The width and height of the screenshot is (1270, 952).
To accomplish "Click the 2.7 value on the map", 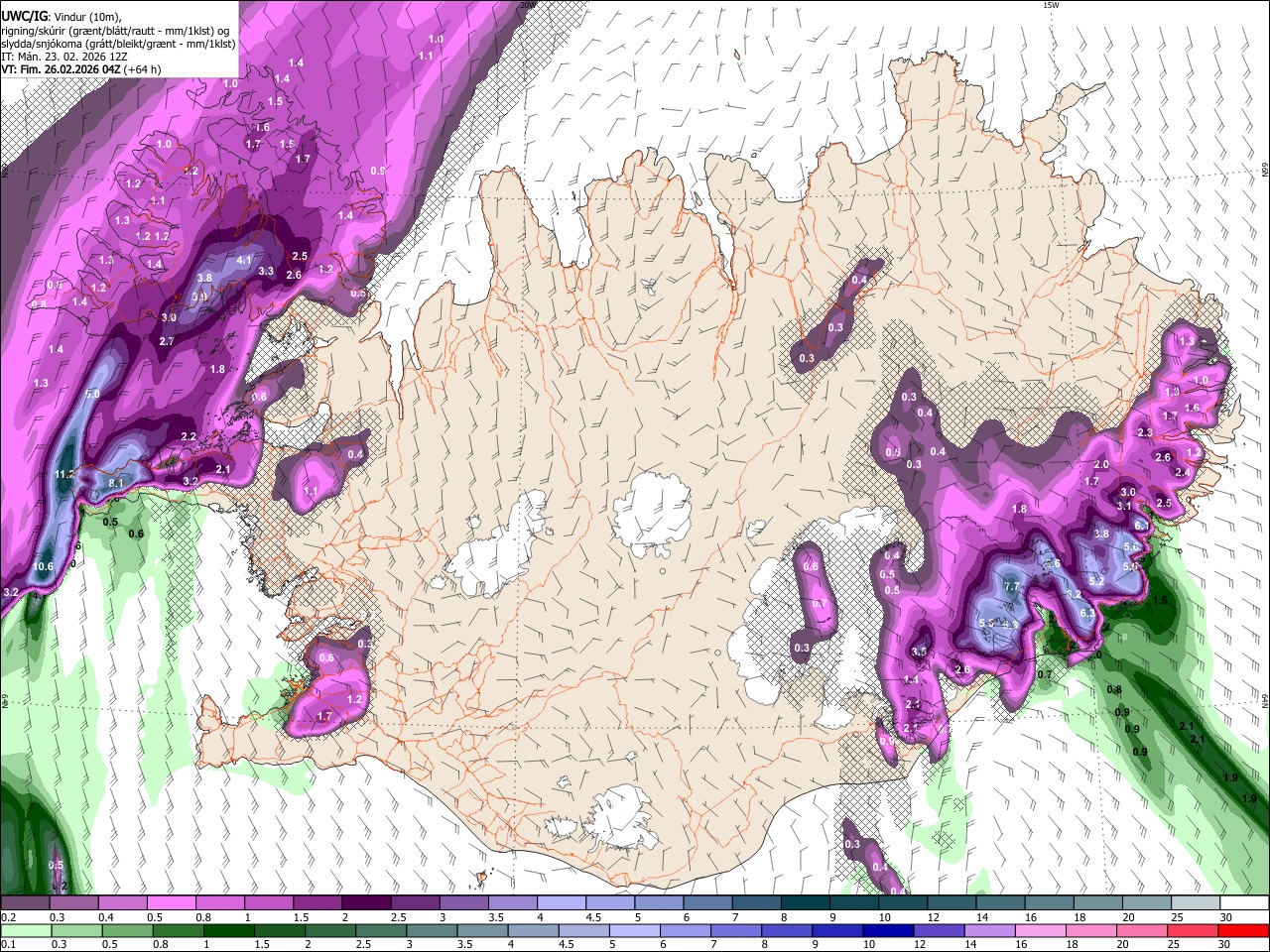I will pos(167,341).
